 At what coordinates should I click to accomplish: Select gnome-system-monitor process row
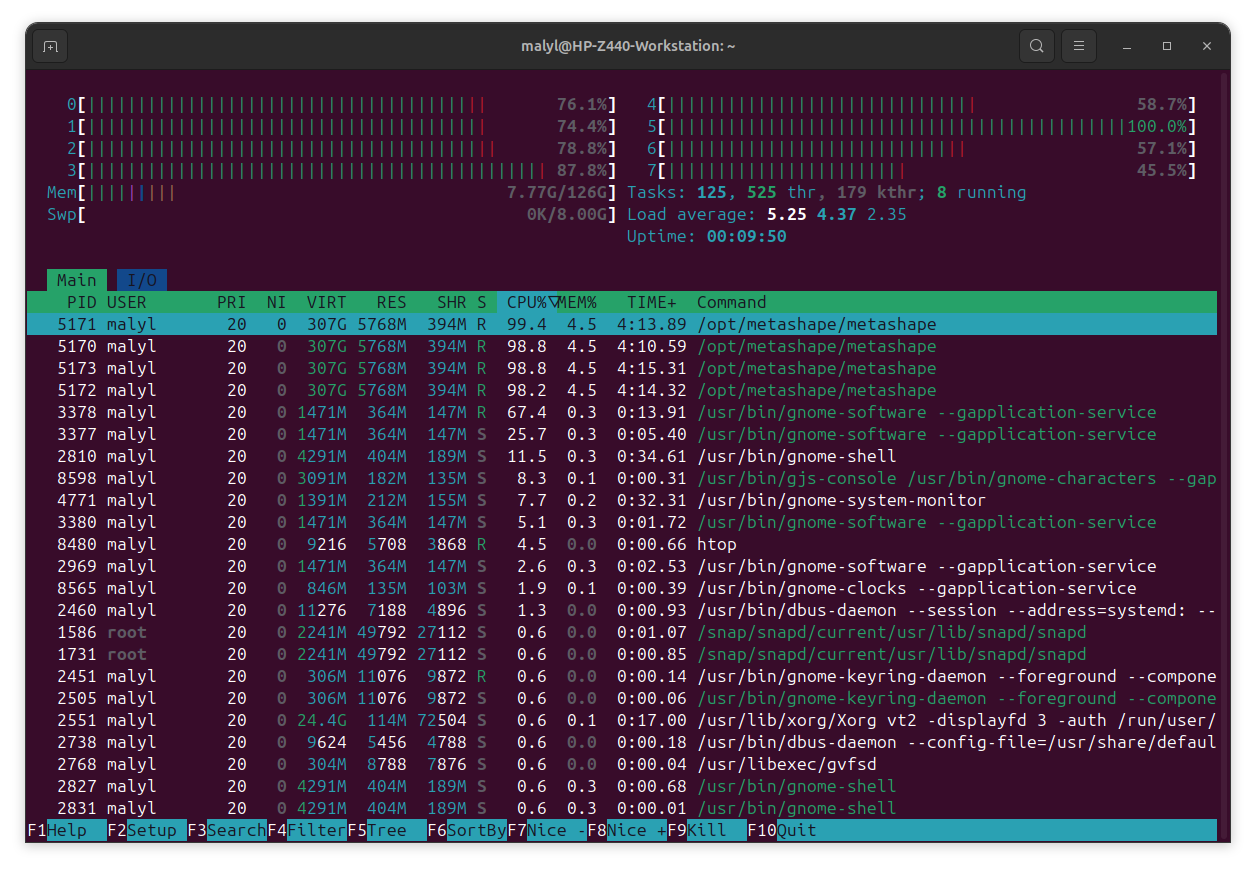[622, 500]
